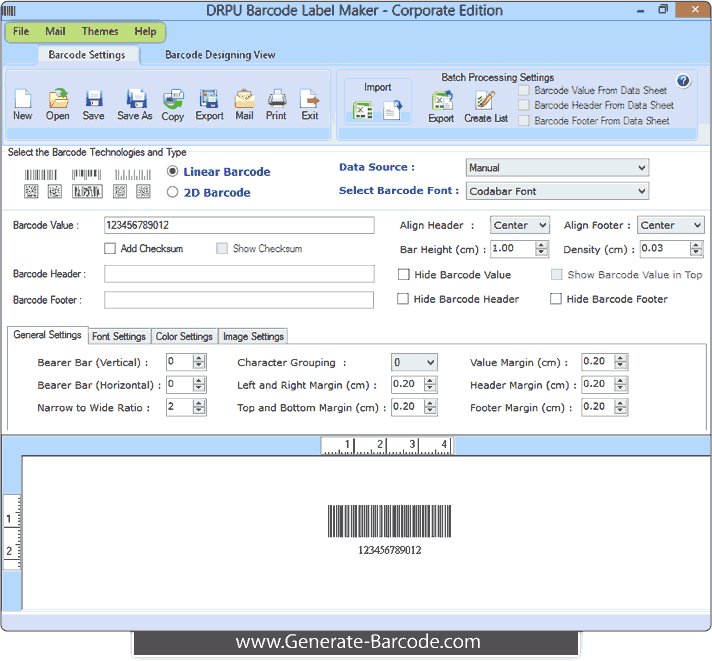The image size is (712, 661).
Task: Open Character Grouping dropdown
Action: (414, 362)
